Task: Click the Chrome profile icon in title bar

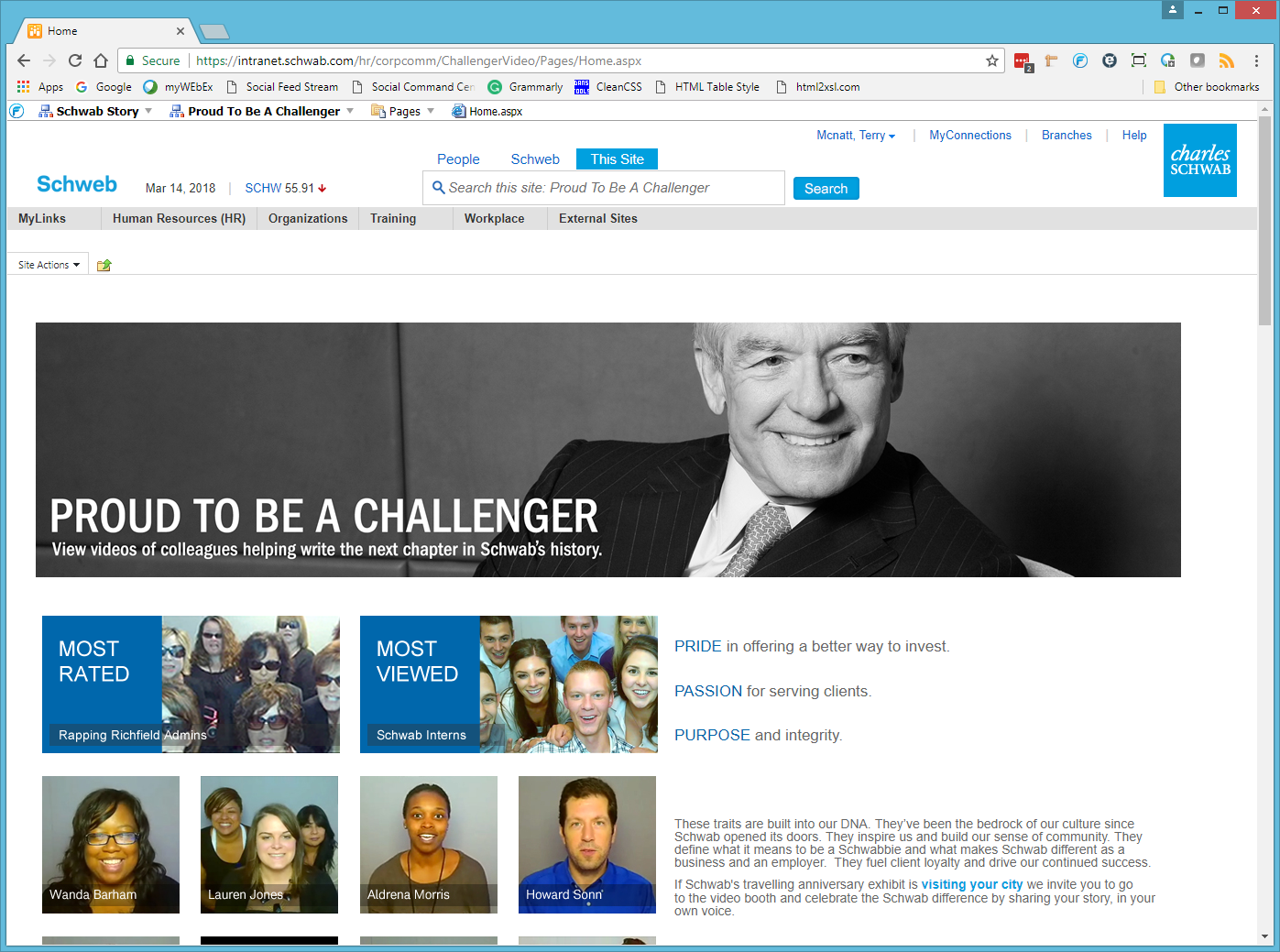Action: (x=1173, y=10)
